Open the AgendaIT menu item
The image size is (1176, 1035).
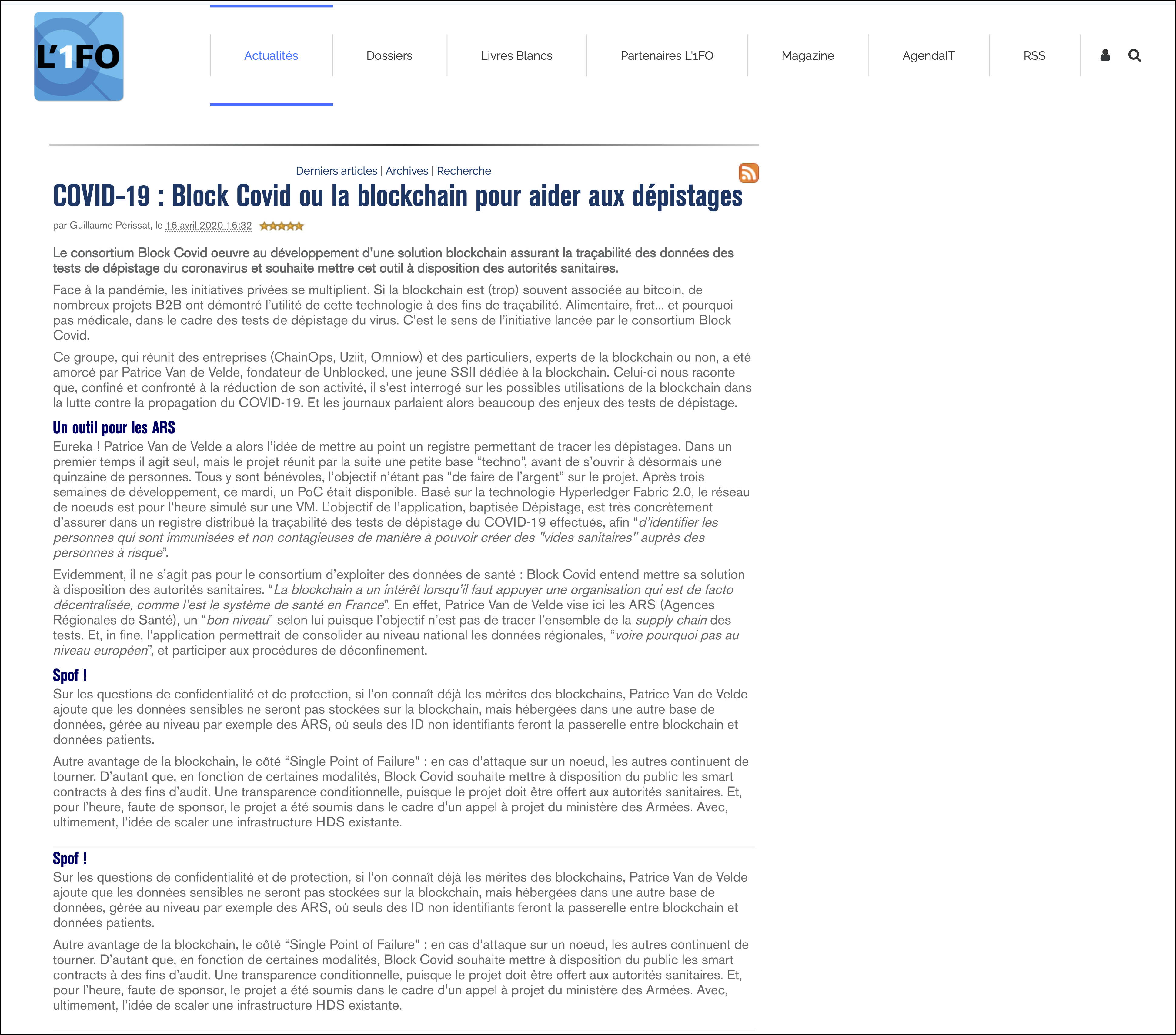point(929,56)
